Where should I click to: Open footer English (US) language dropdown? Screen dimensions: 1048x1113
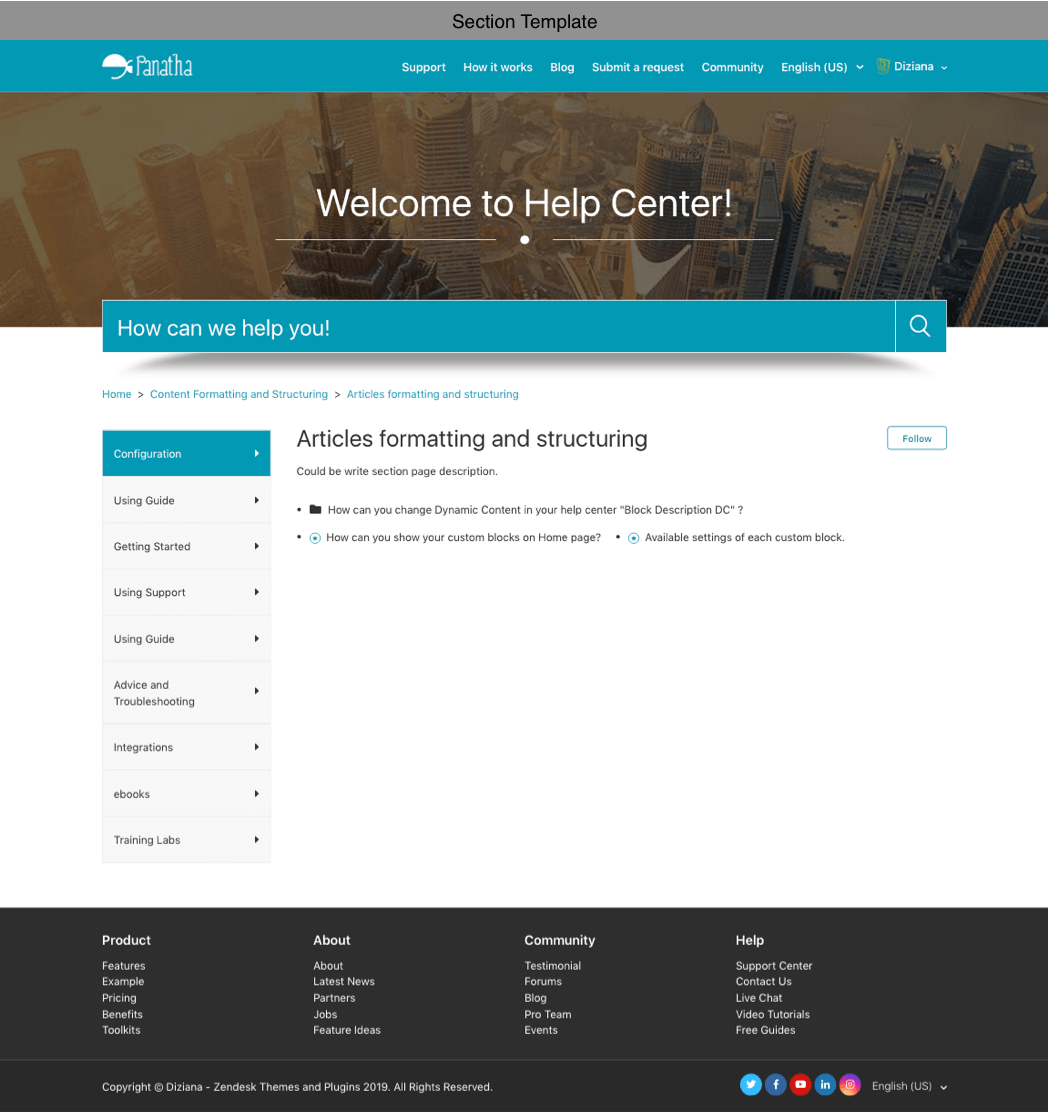tap(909, 1086)
